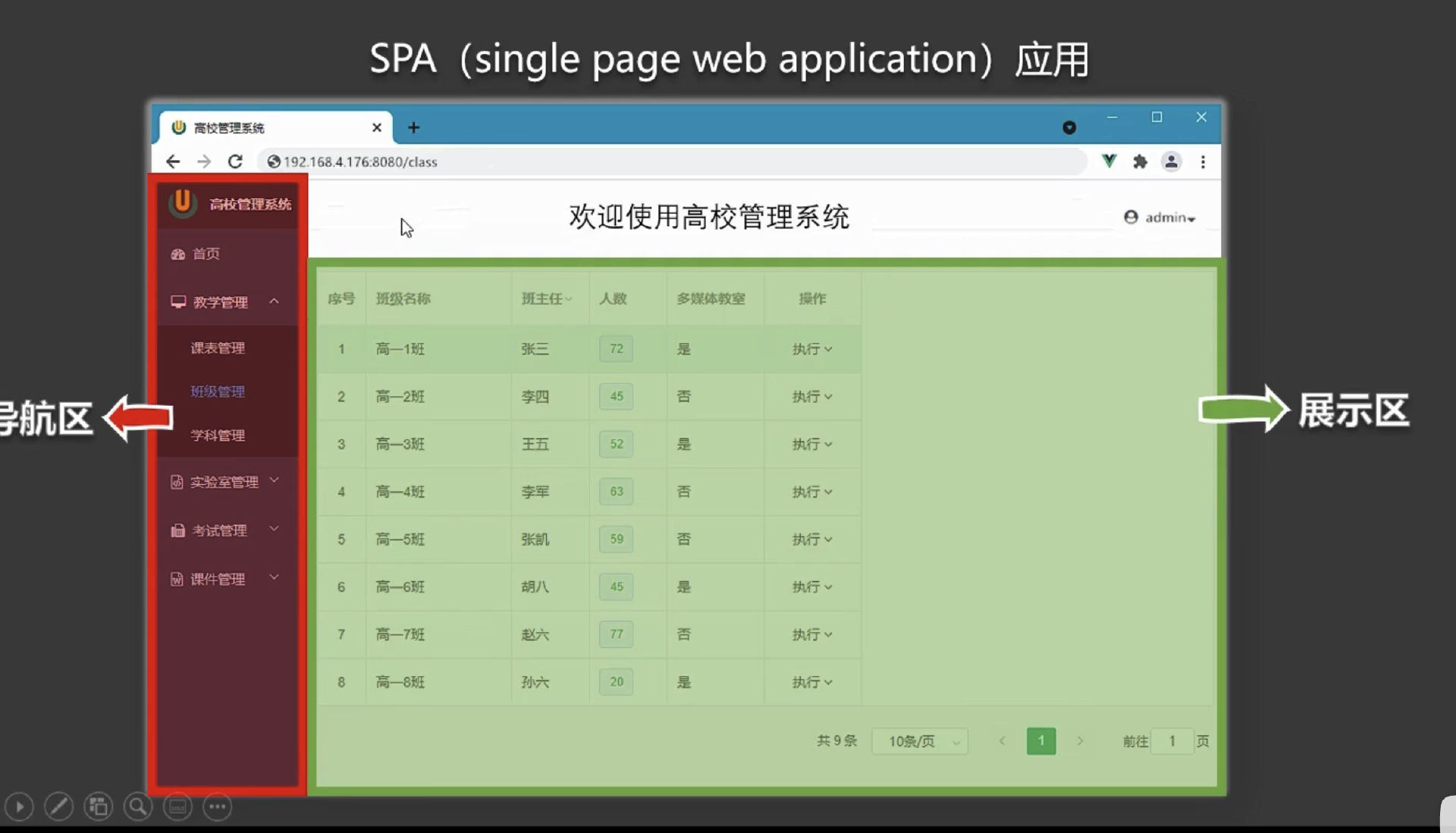The height and width of the screenshot is (833, 1456).
Task: Open the browser extensions puzzle icon
Action: (1140, 162)
